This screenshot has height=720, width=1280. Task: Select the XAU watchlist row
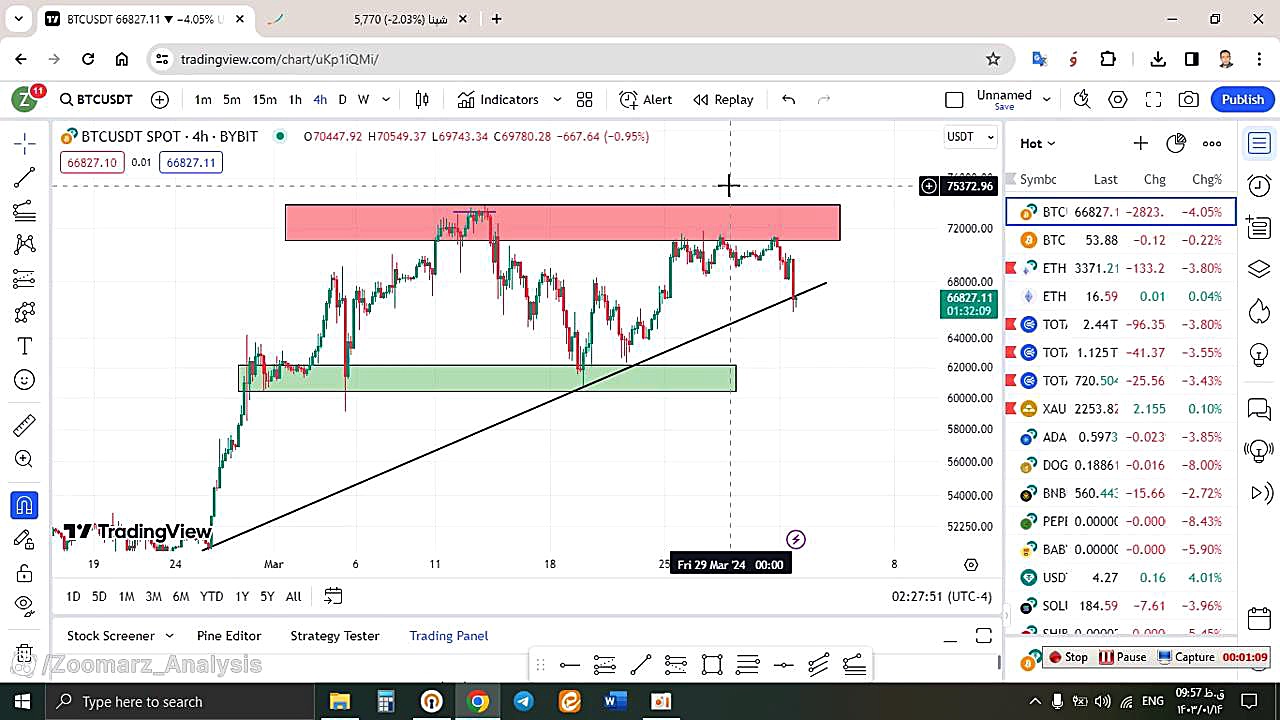(x=1121, y=409)
